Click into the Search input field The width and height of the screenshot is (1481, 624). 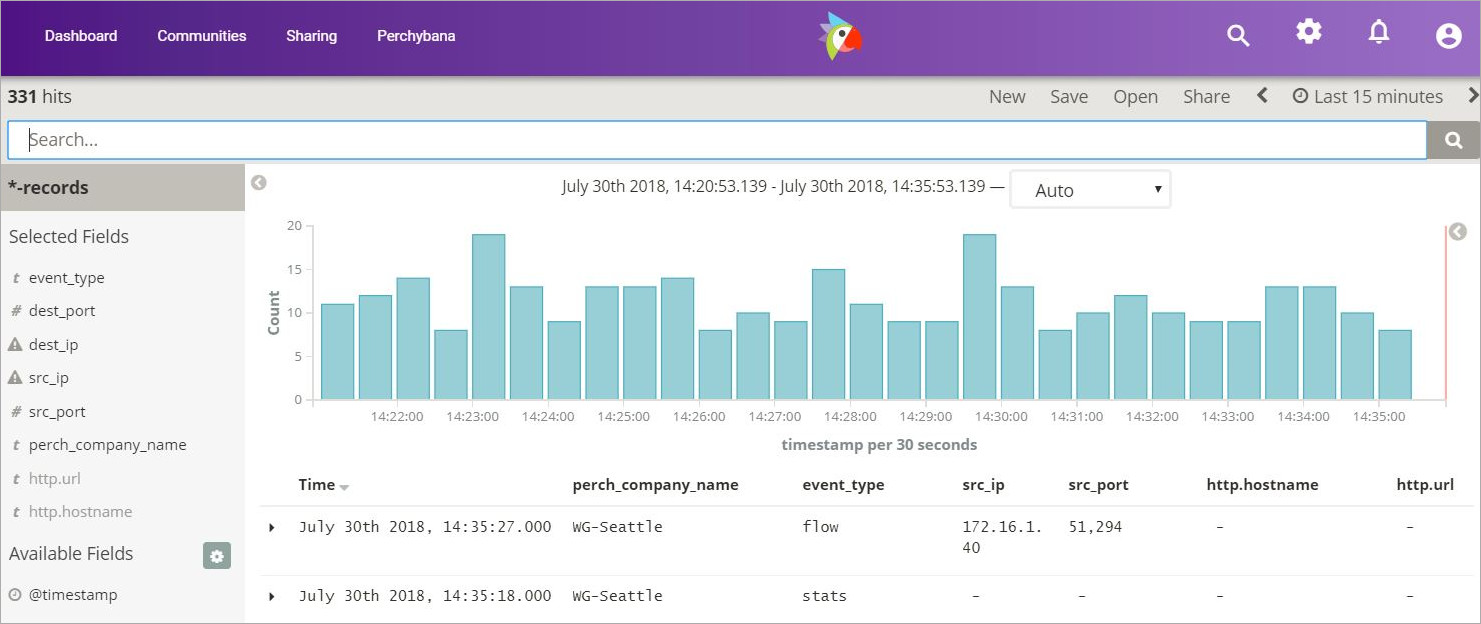pos(700,139)
